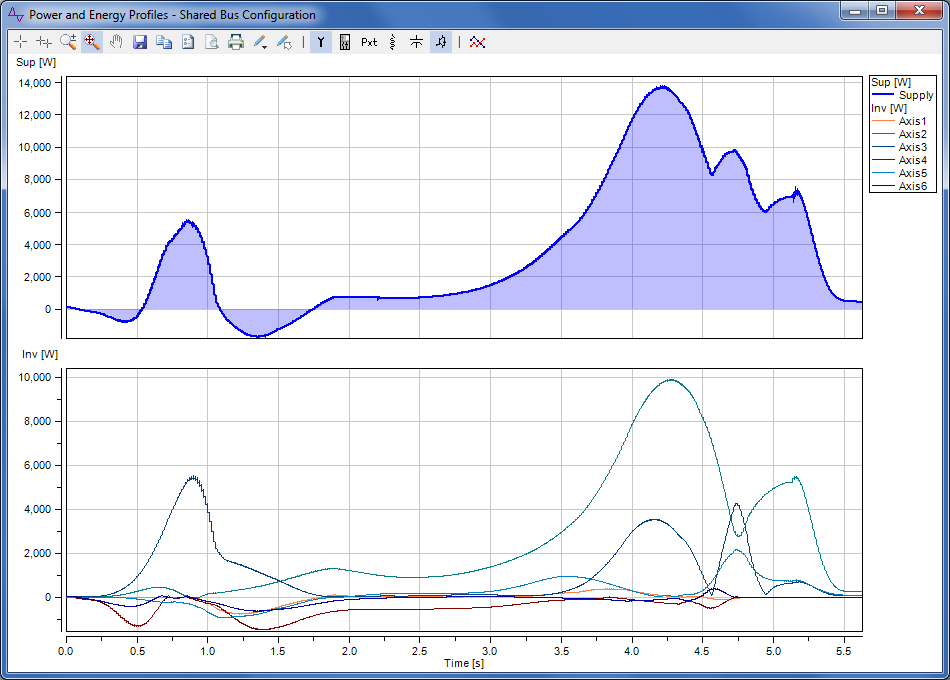The width and height of the screenshot is (950, 680).
Task: Open the window system menu icon in title bar
Action: click(15, 14)
